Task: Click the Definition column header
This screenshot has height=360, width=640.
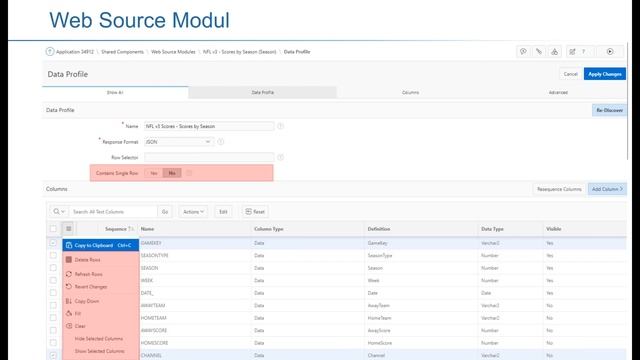Action: [x=379, y=229]
